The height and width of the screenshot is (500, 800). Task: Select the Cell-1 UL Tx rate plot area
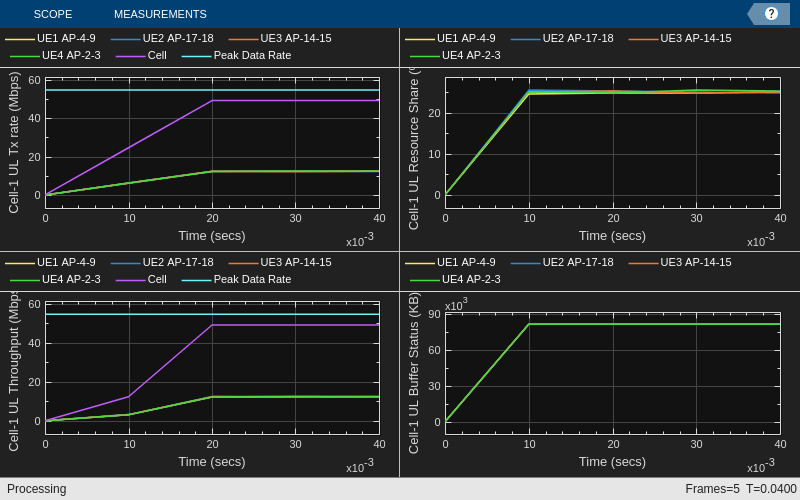coord(212,143)
